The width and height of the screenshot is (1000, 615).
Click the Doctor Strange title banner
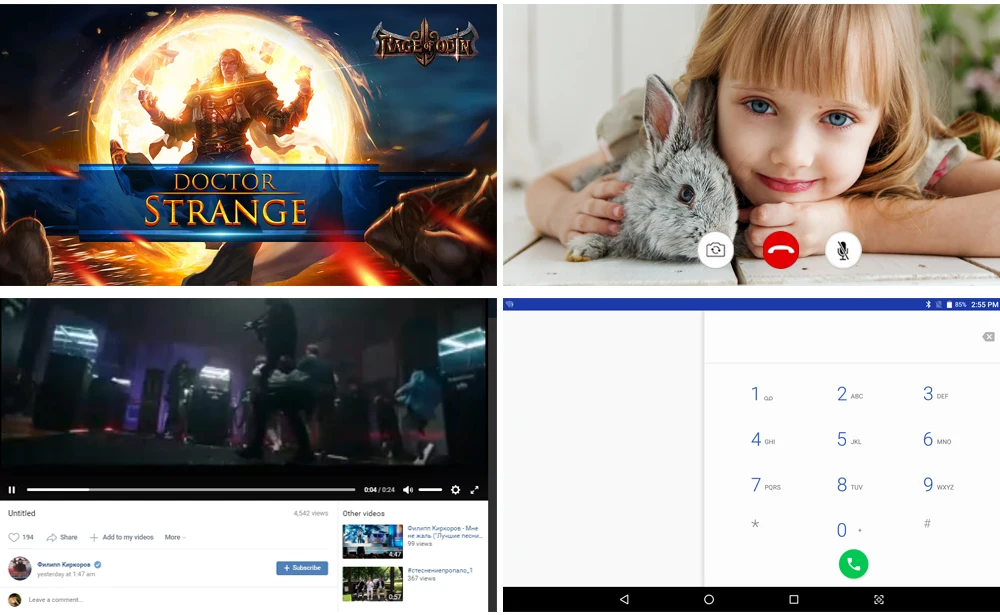(227, 201)
